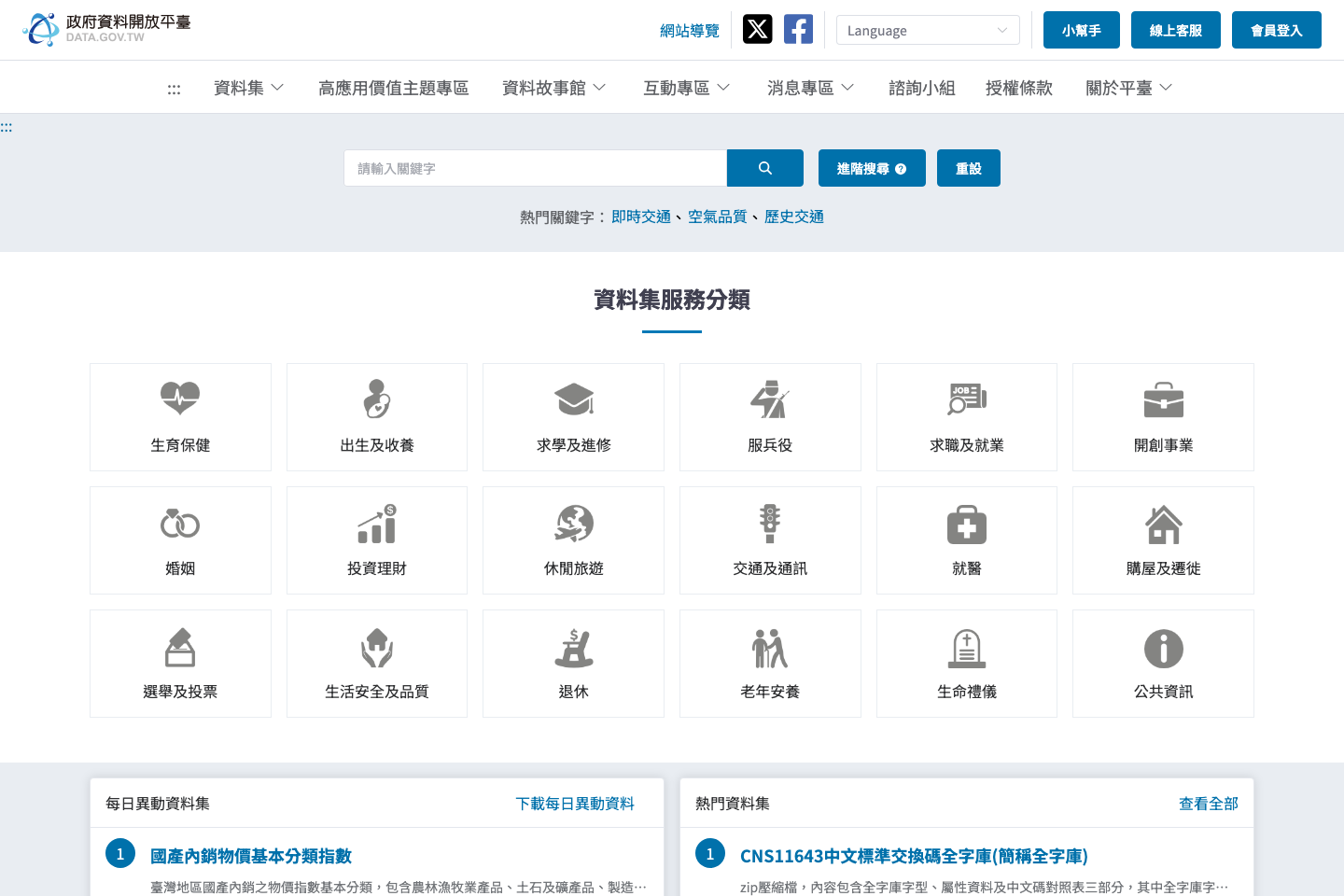Click the 即時交通 hot keyword link

[641, 216]
